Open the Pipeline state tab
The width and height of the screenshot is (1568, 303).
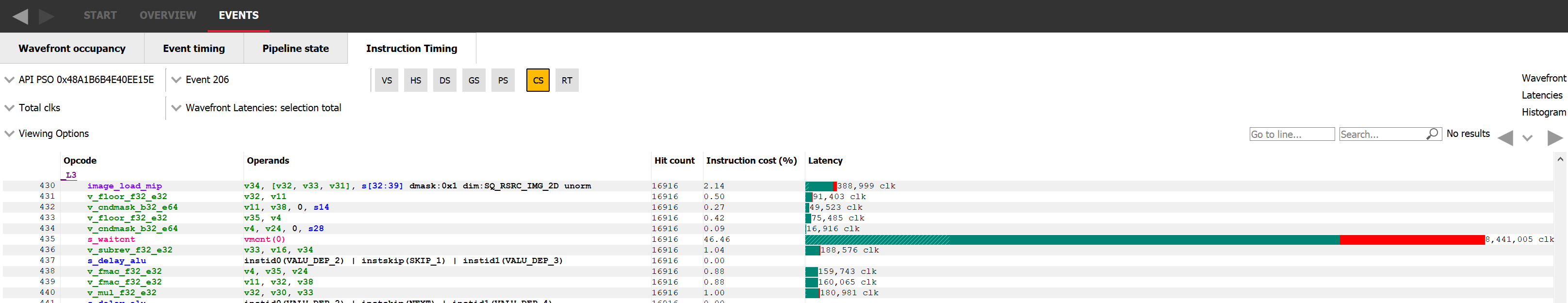[x=295, y=49]
